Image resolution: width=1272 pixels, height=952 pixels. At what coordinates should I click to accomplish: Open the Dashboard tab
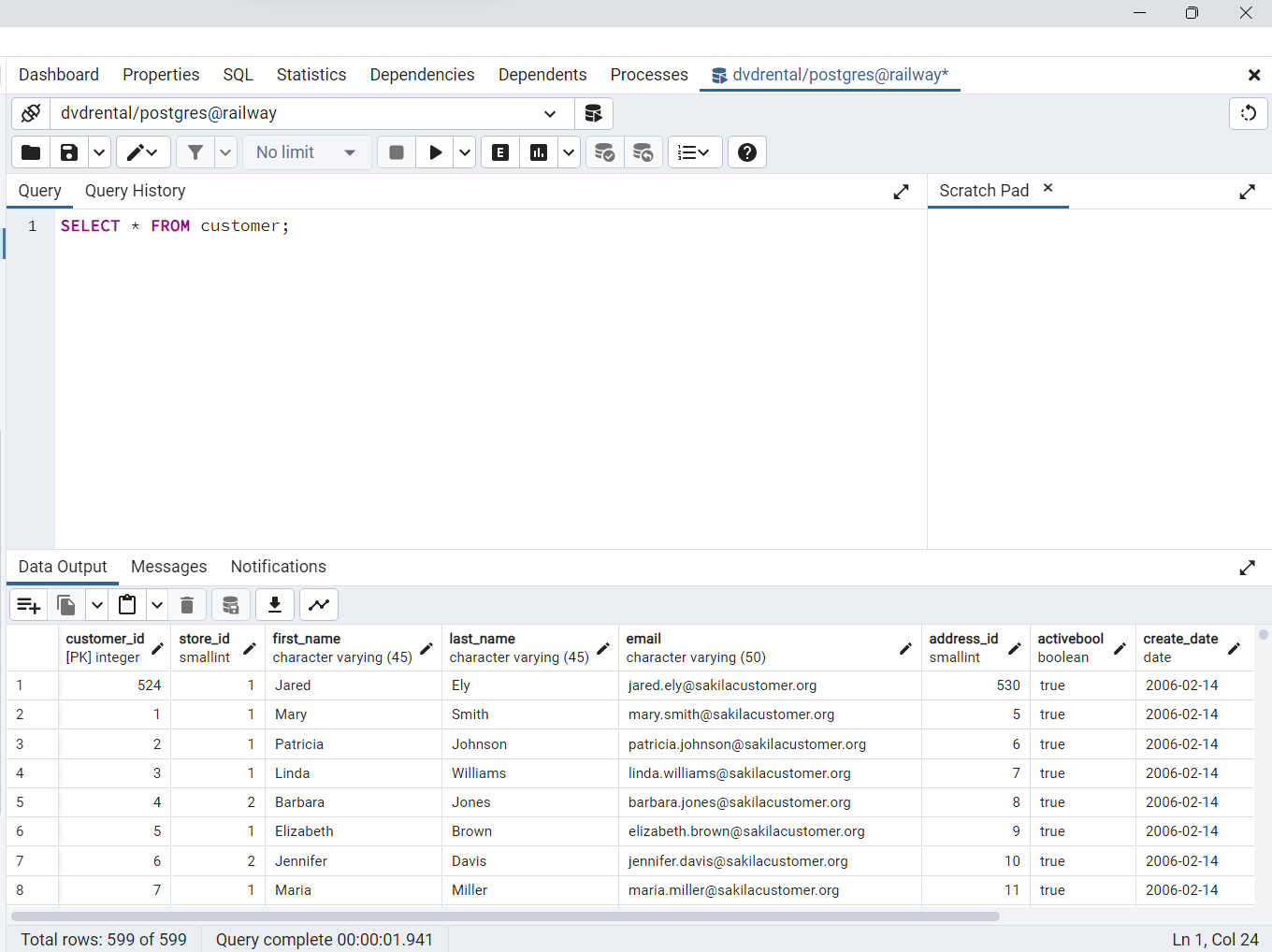tap(59, 75)
